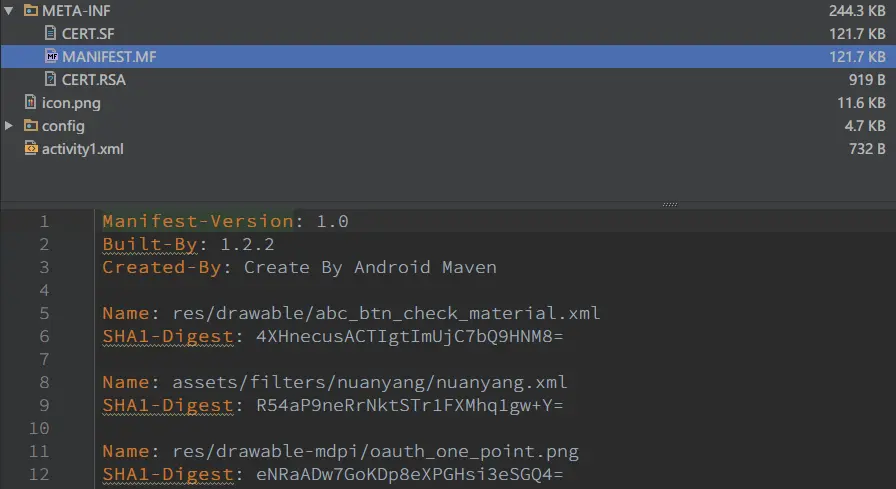Select the CERT.RSA entry

coord(94,79)
